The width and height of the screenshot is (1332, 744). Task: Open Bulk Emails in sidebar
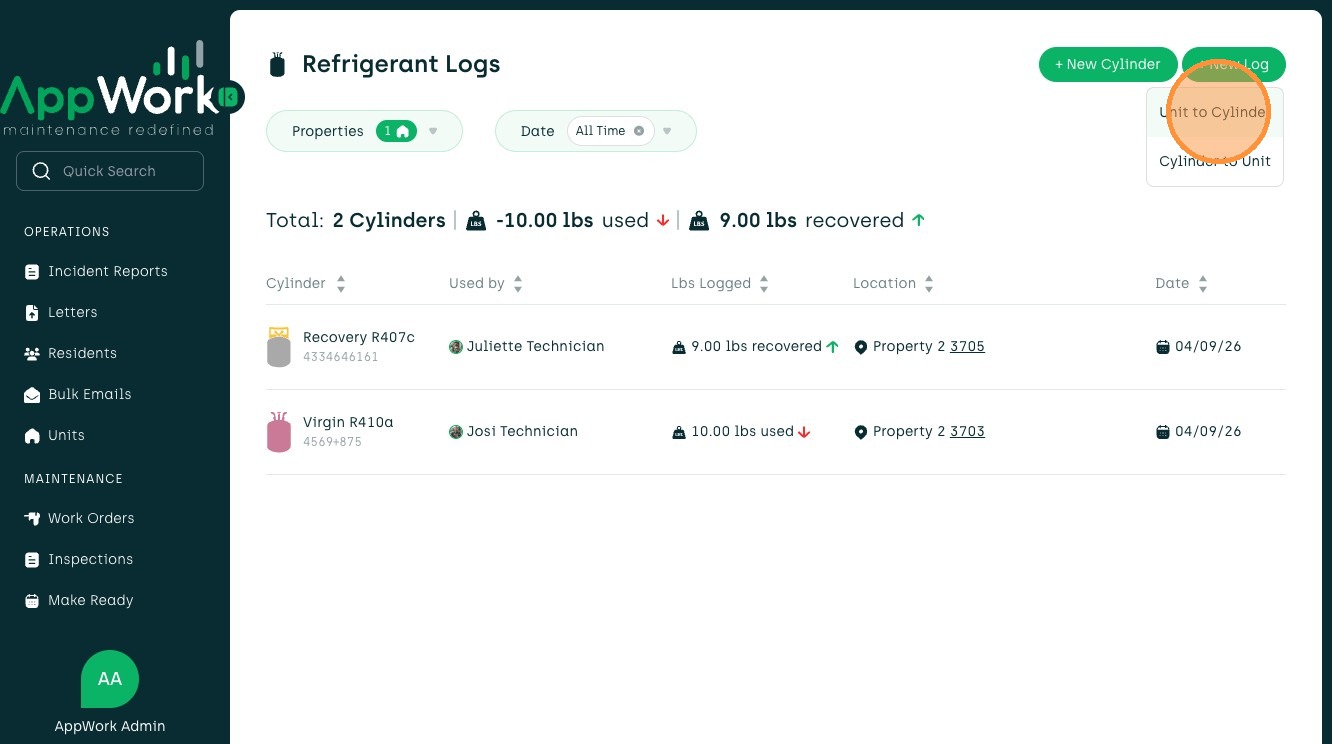89,395
